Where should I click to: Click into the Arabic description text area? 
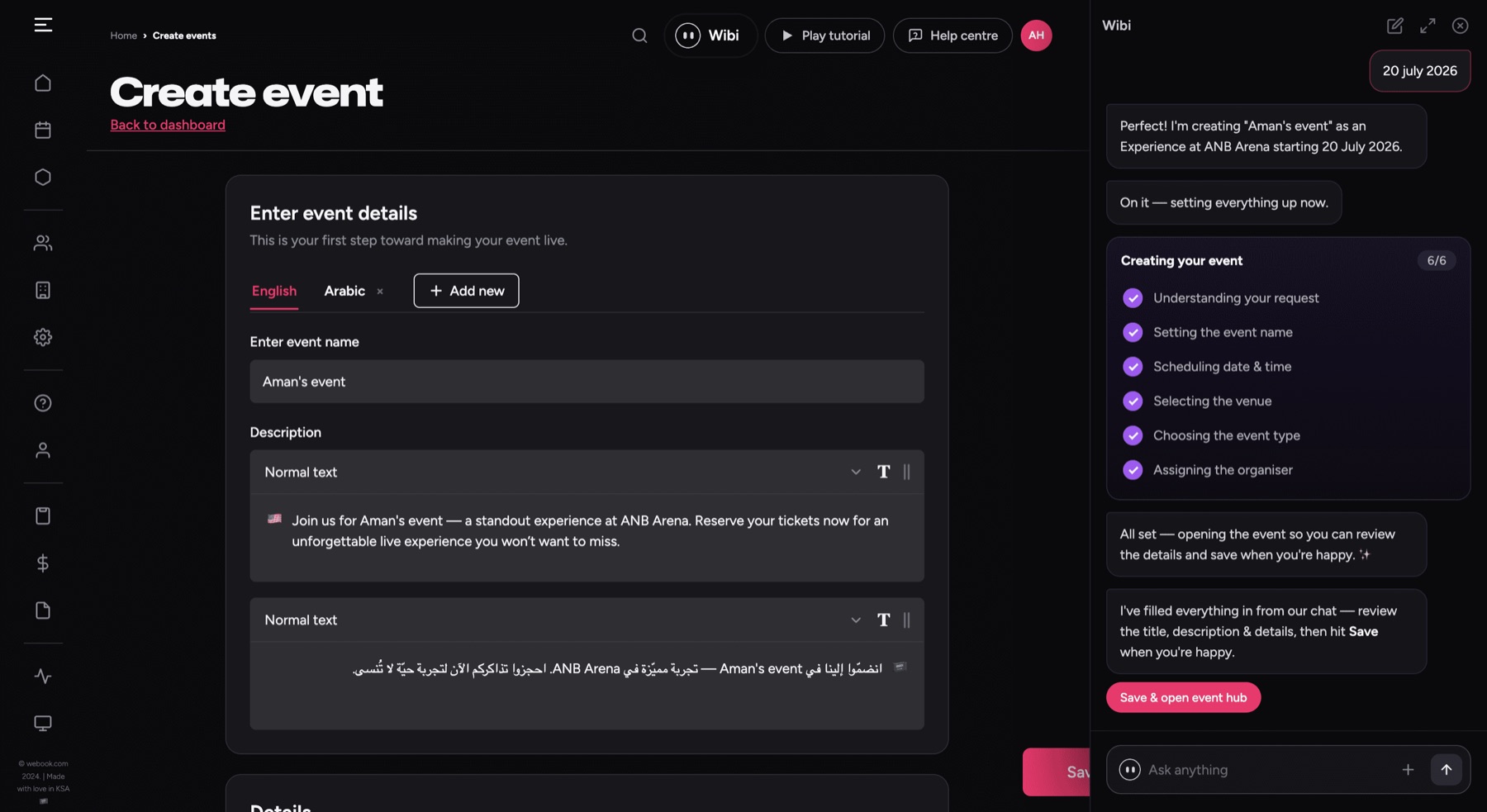pyautogui.click(x=587, y=685)
